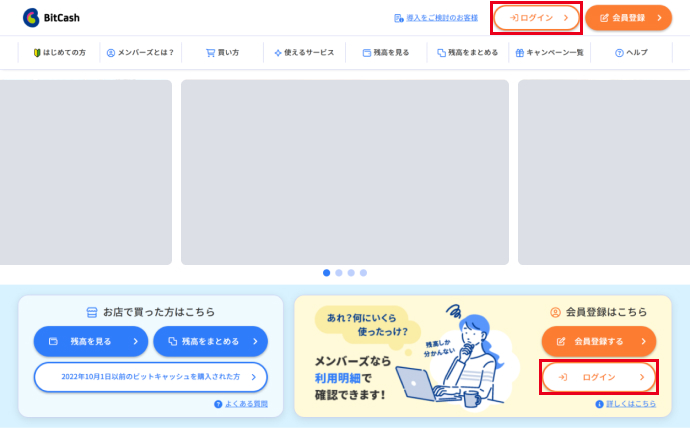Open the はじめての方 menu item
This screenshot has width=690, height=428.
[x=59, y=52]
